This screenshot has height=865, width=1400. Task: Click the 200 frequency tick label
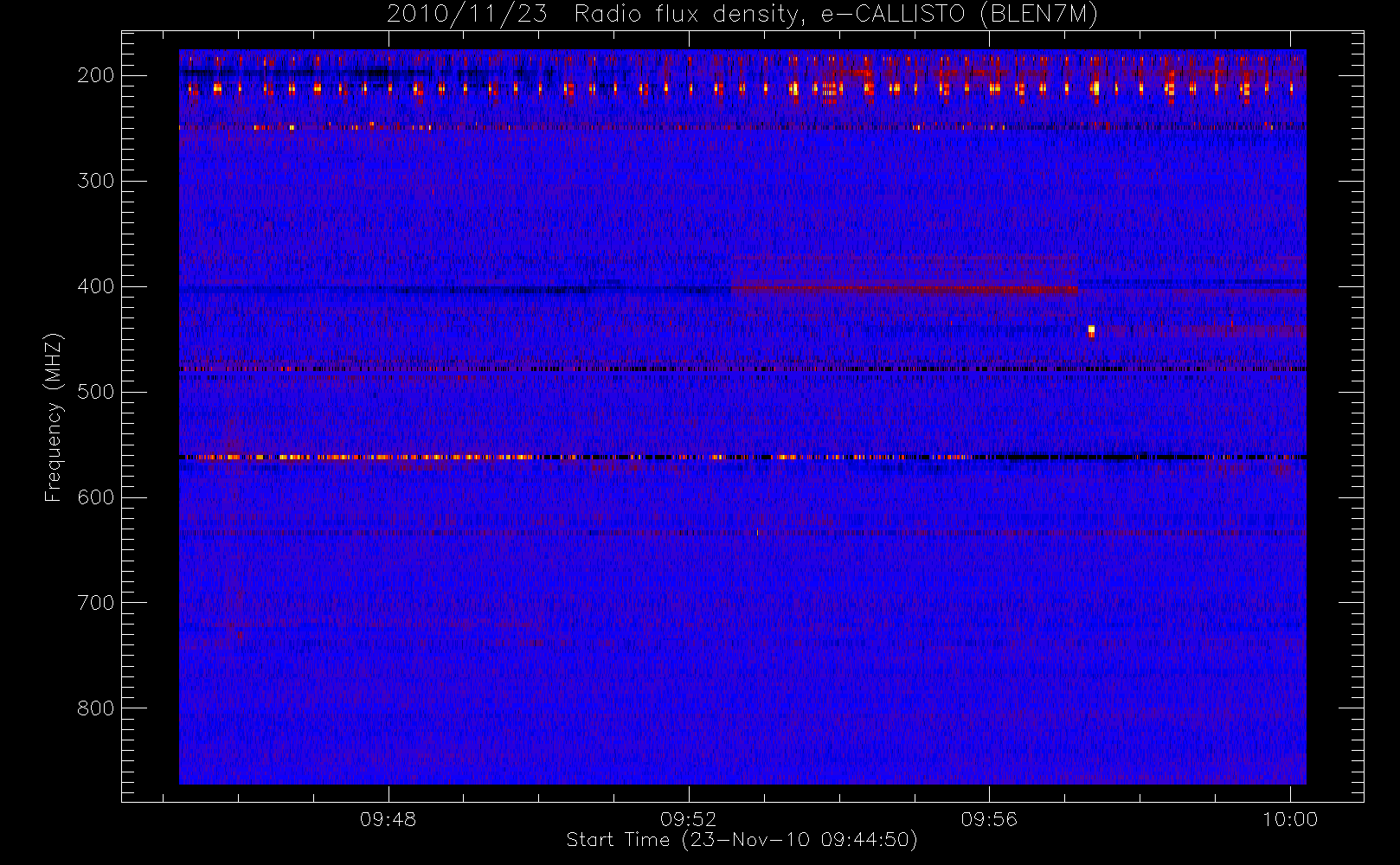click(96, 75)
